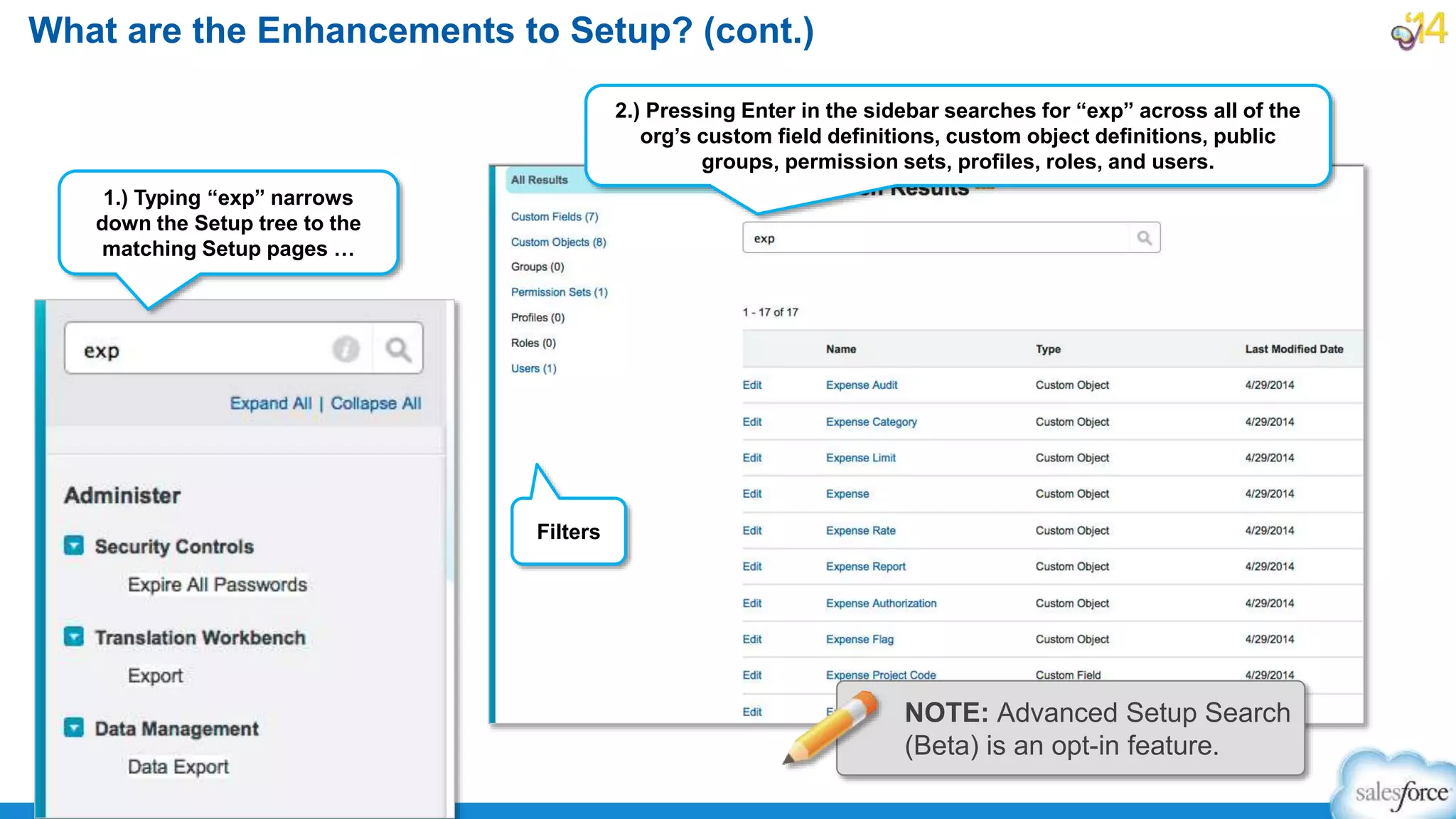Collapse the Data Management section
Viewport: 1456px width, 819px height.
[74, 727]
